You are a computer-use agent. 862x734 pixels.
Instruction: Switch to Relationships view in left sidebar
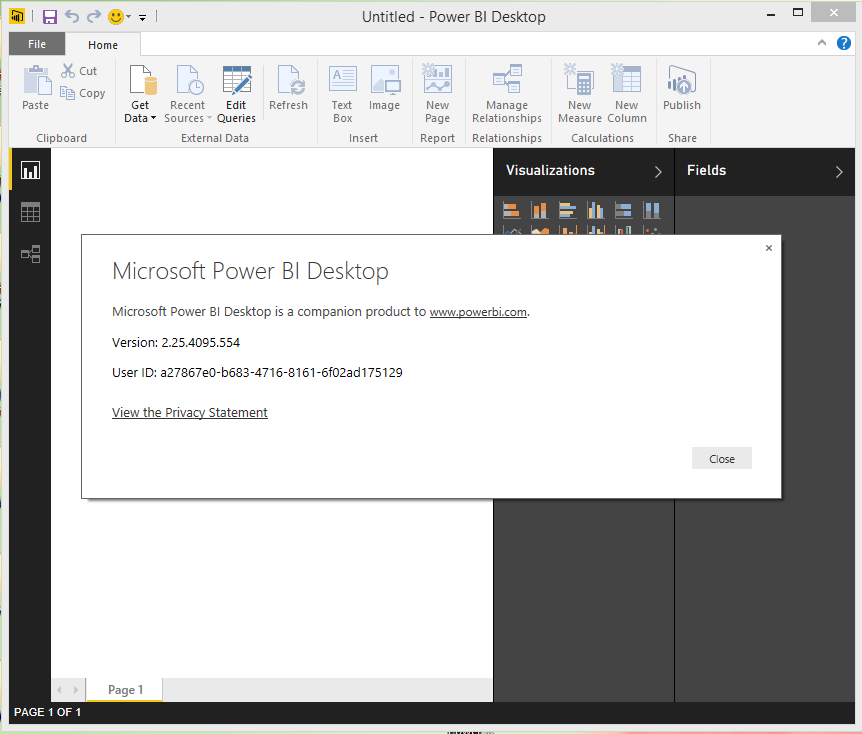tap(30, 254)
